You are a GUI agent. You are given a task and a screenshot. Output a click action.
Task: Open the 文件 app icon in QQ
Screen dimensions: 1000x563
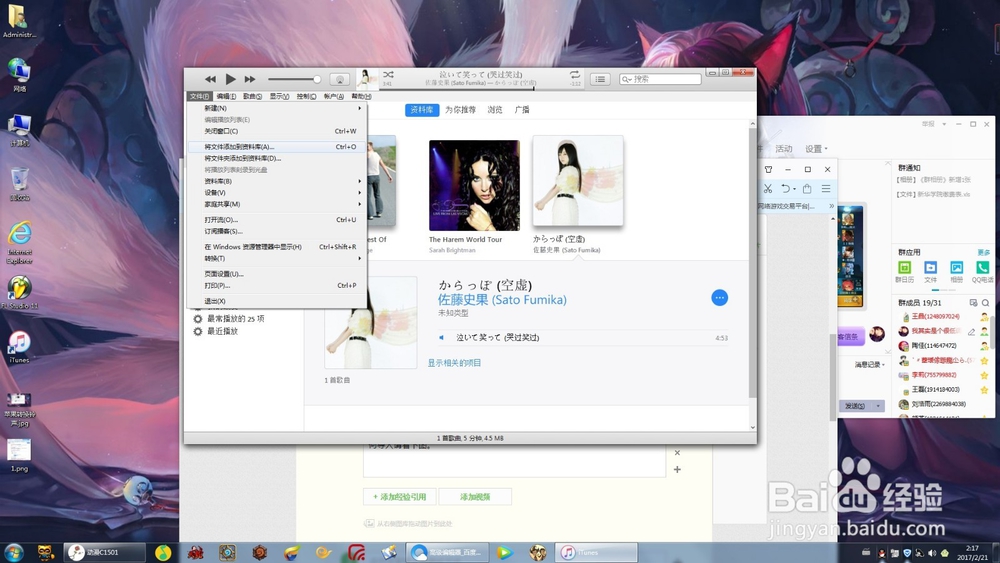[930, 268]
